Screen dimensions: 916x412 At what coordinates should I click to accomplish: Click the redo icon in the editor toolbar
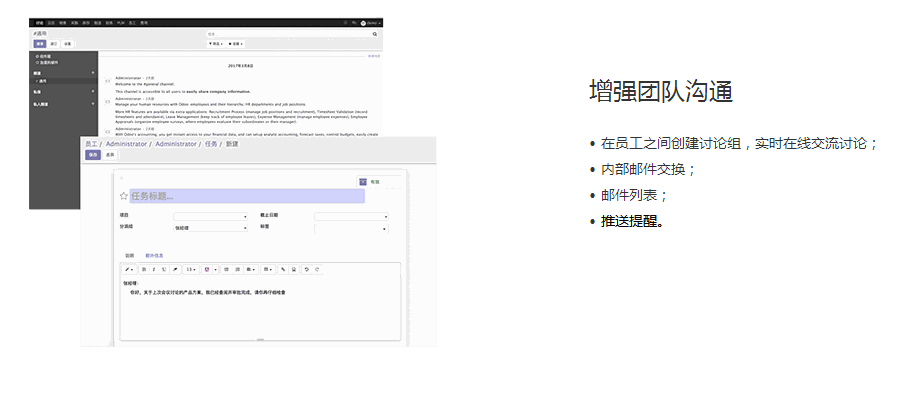click(317, 269)
